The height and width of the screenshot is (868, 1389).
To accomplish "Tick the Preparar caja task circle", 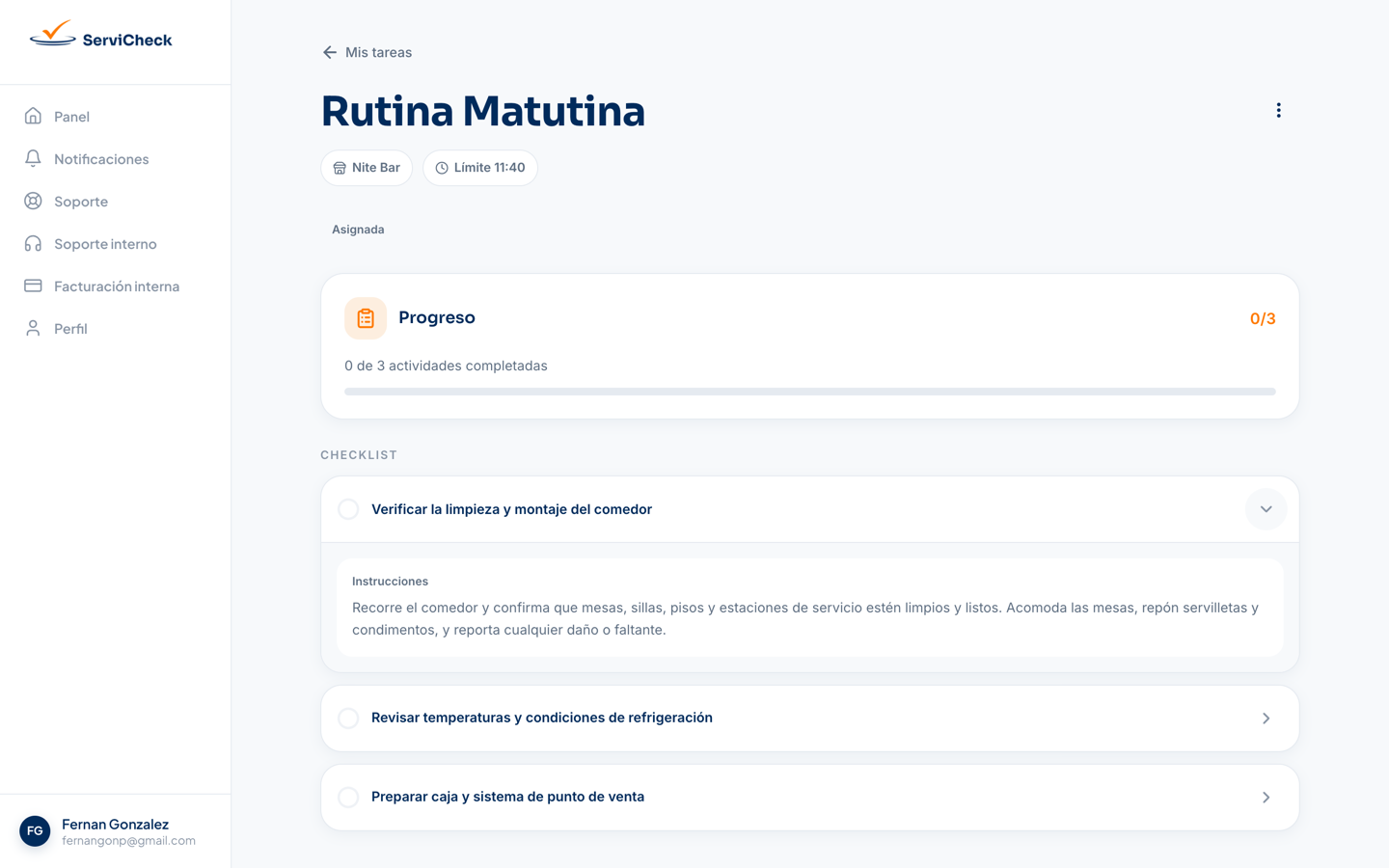I will point(348,797).
